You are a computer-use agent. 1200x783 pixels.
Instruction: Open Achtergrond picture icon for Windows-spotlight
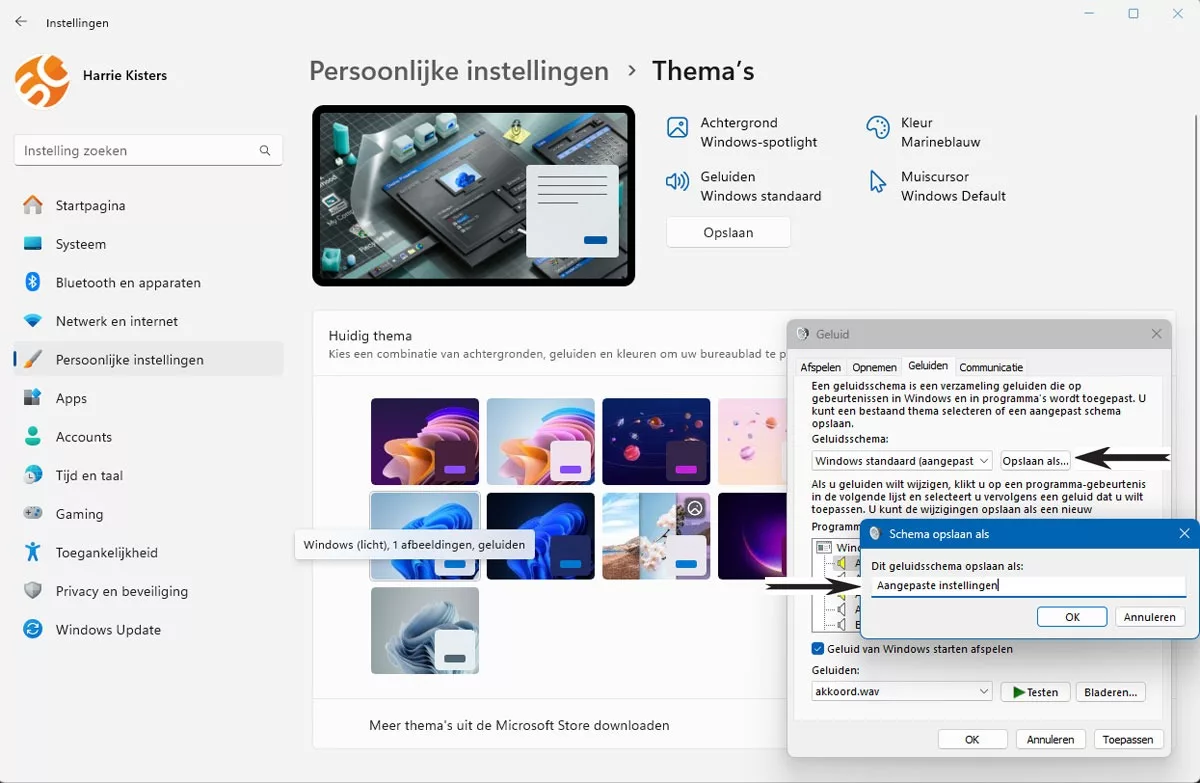(x=677, y=128)
